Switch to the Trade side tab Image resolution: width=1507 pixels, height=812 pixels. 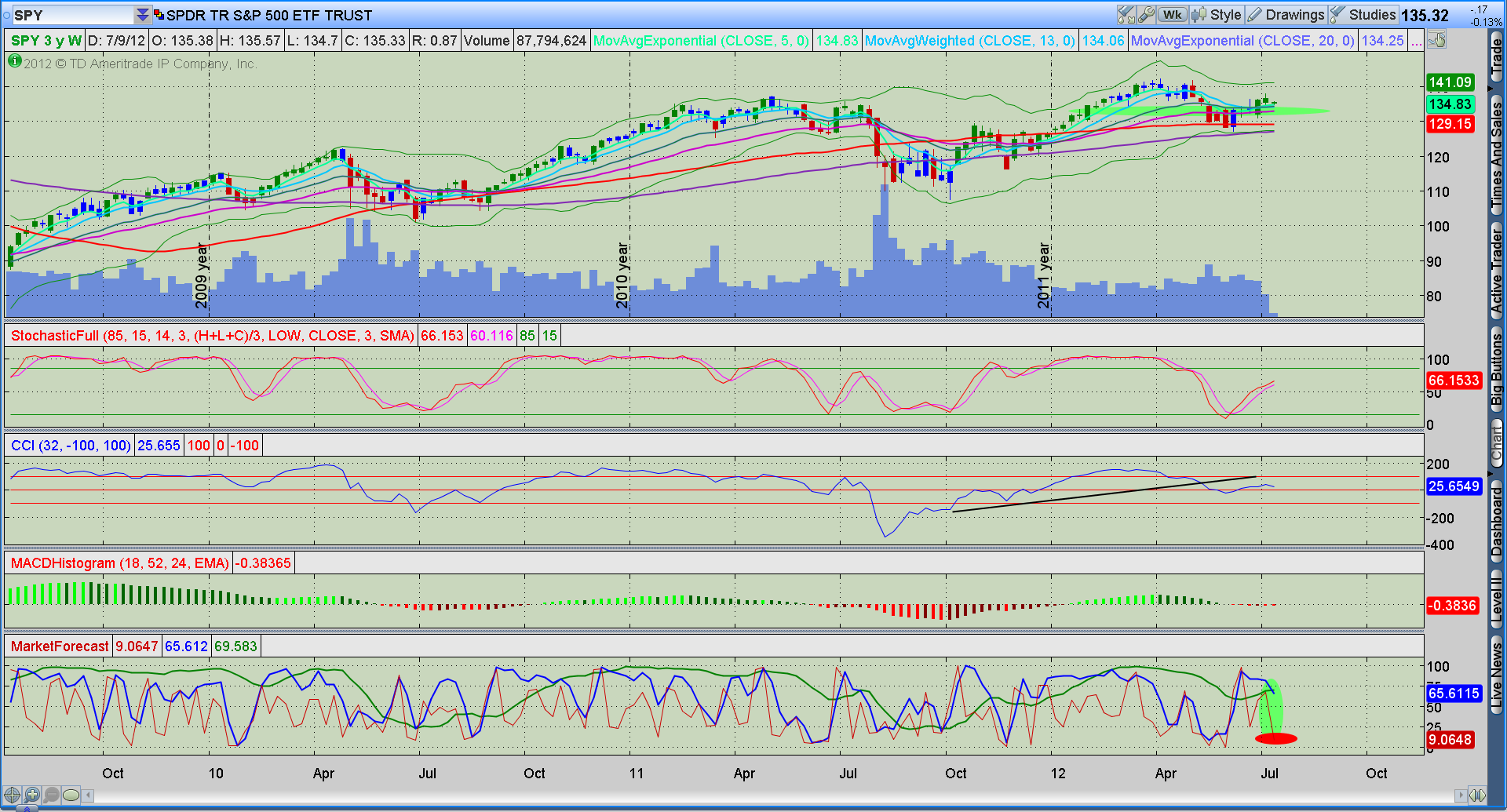coord(1497,57)
